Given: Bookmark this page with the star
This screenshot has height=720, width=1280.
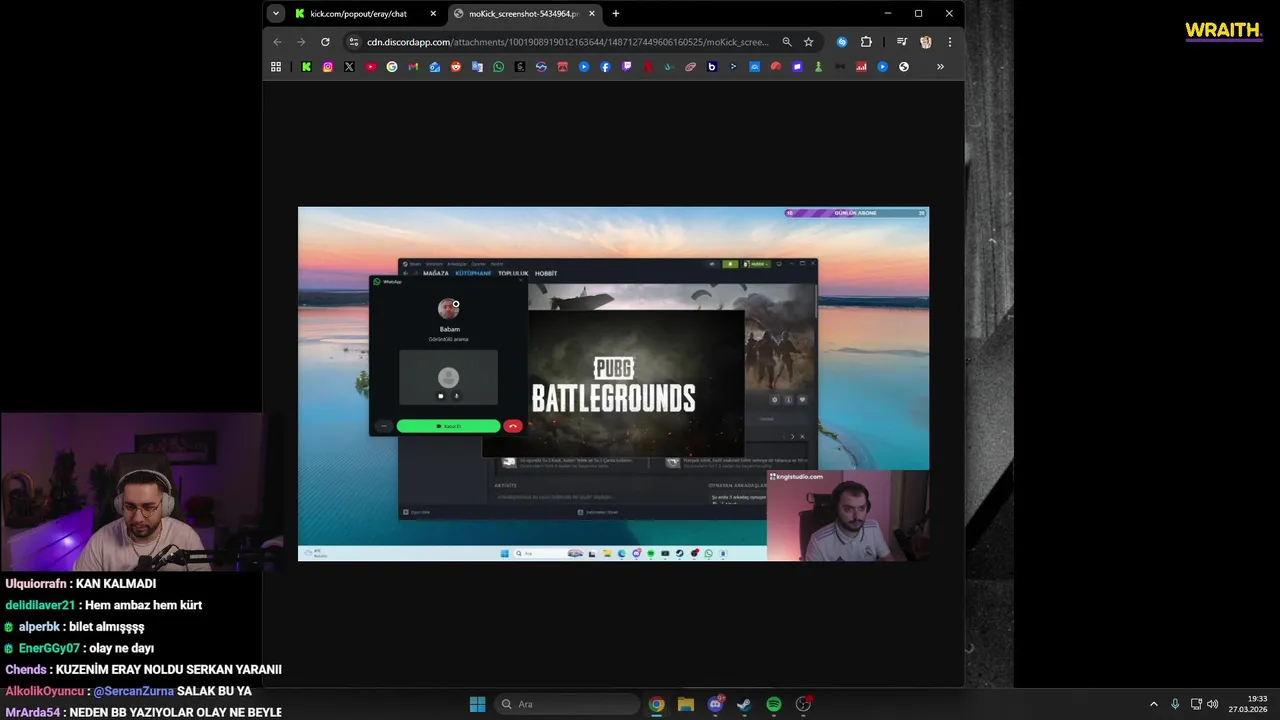Looking at the screenshot, I should [808, 42].
